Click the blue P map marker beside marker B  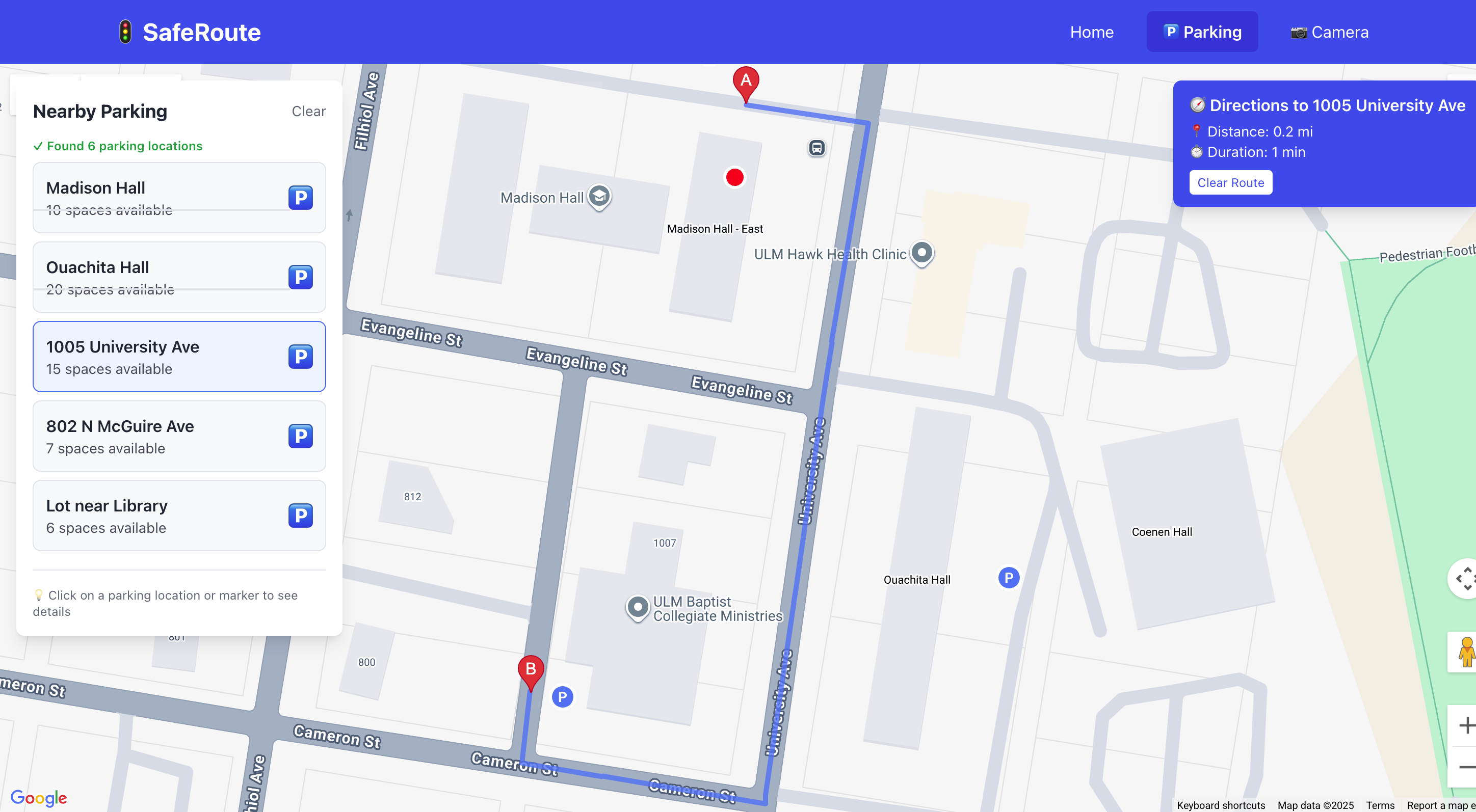pos(562,697)
